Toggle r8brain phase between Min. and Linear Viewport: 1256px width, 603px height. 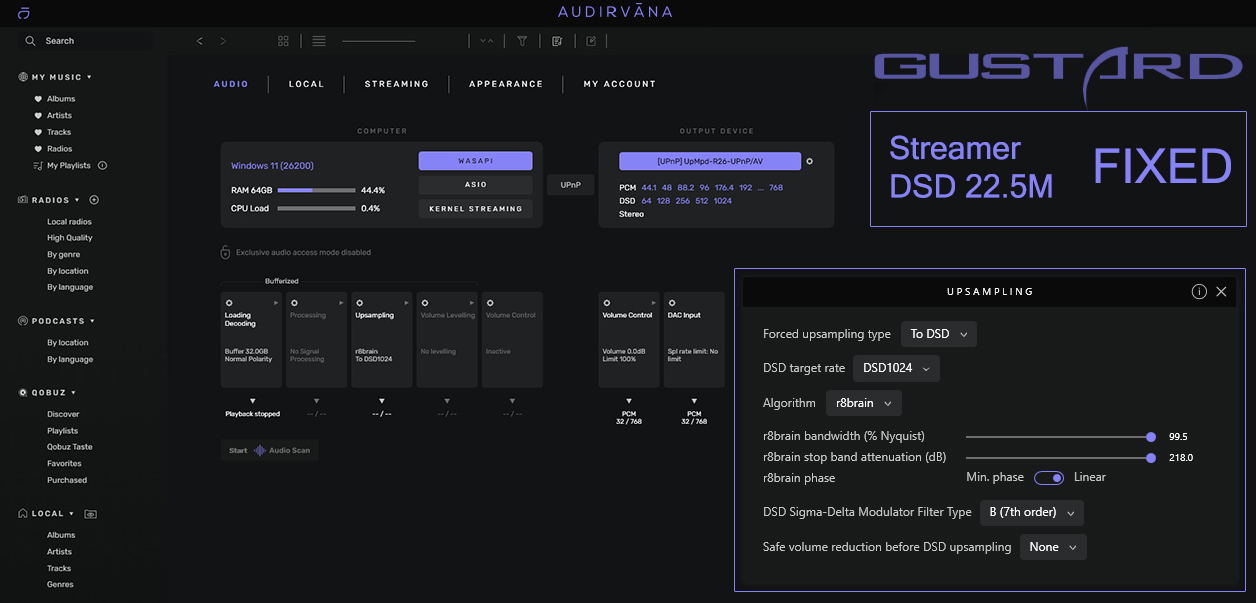pyautogui.click(x=1049, y=478)
